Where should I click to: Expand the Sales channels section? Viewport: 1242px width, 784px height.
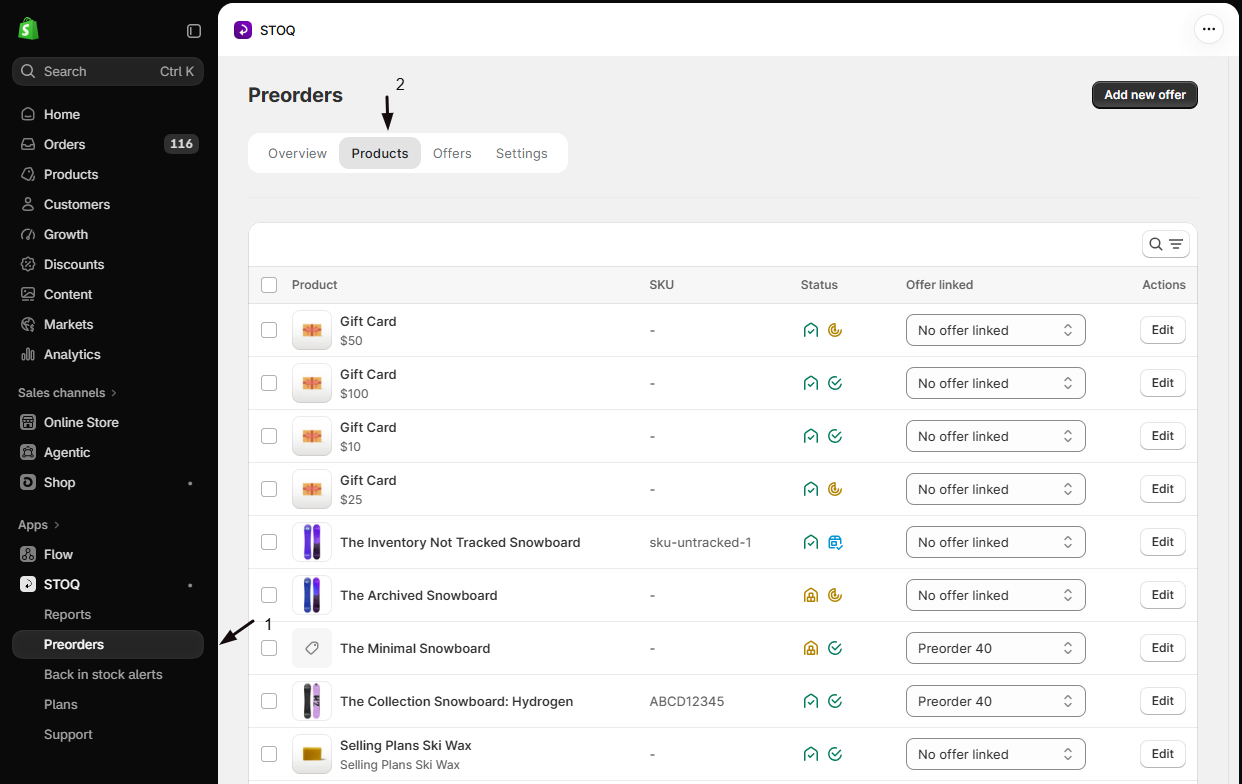point(67,393)
